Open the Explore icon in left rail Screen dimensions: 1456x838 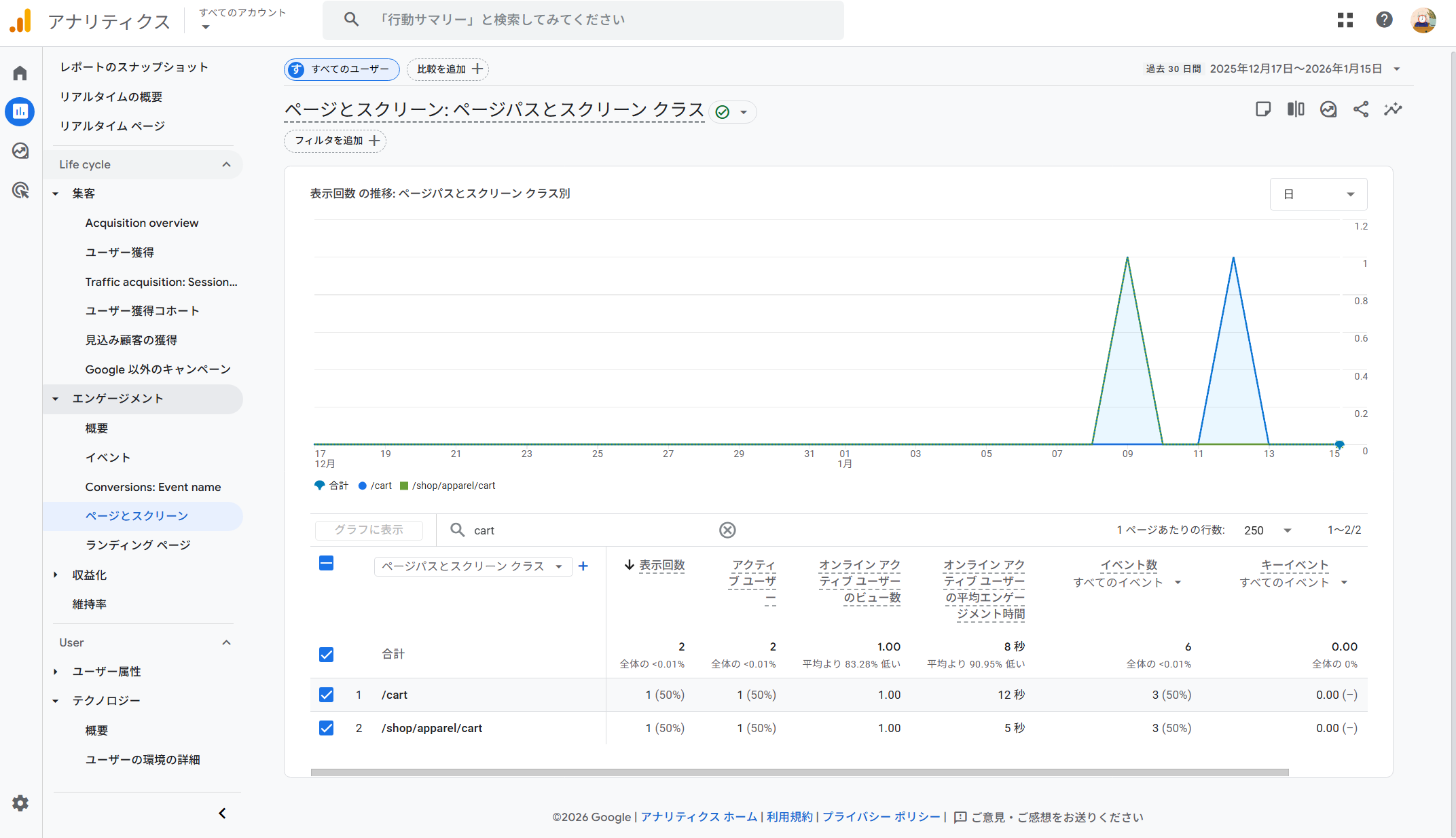tap(20, 151)
